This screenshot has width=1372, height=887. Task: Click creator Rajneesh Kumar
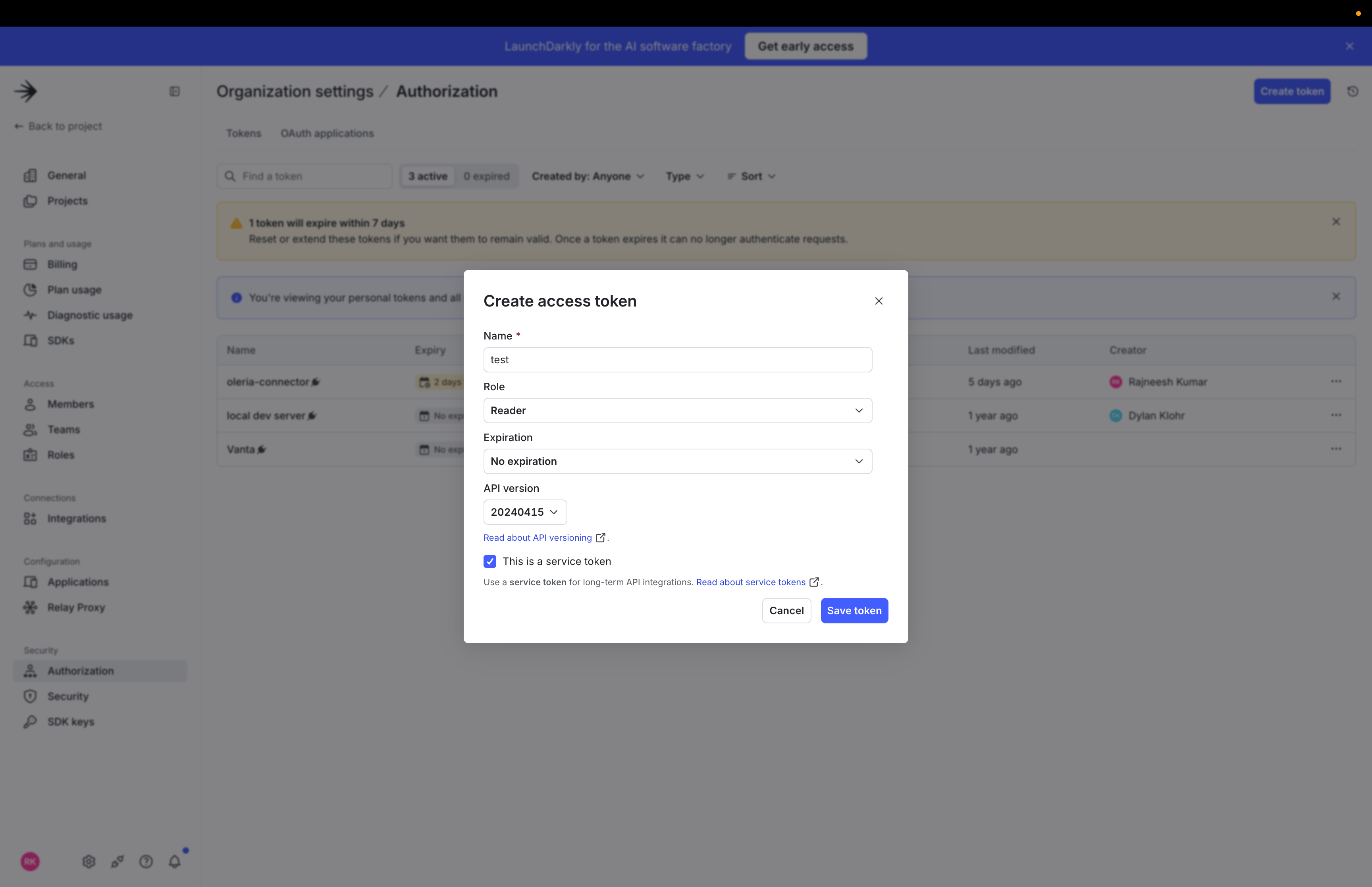[x=1168, y=382]
